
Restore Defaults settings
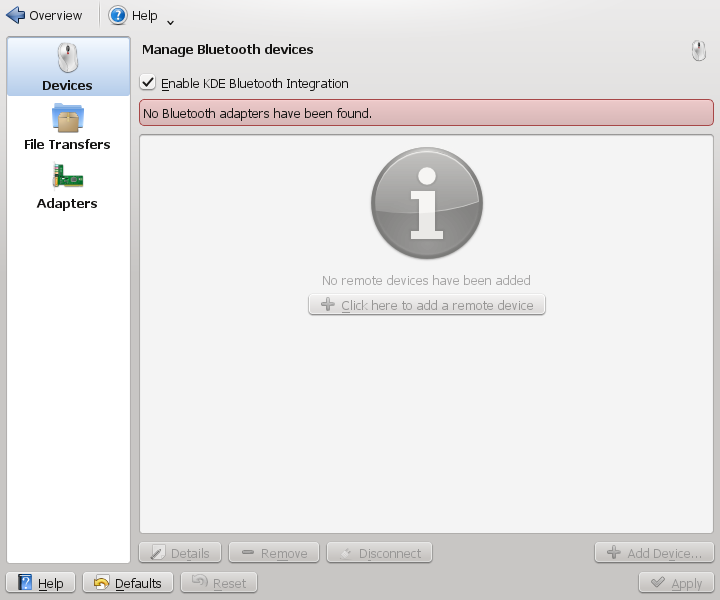[128, 583]
